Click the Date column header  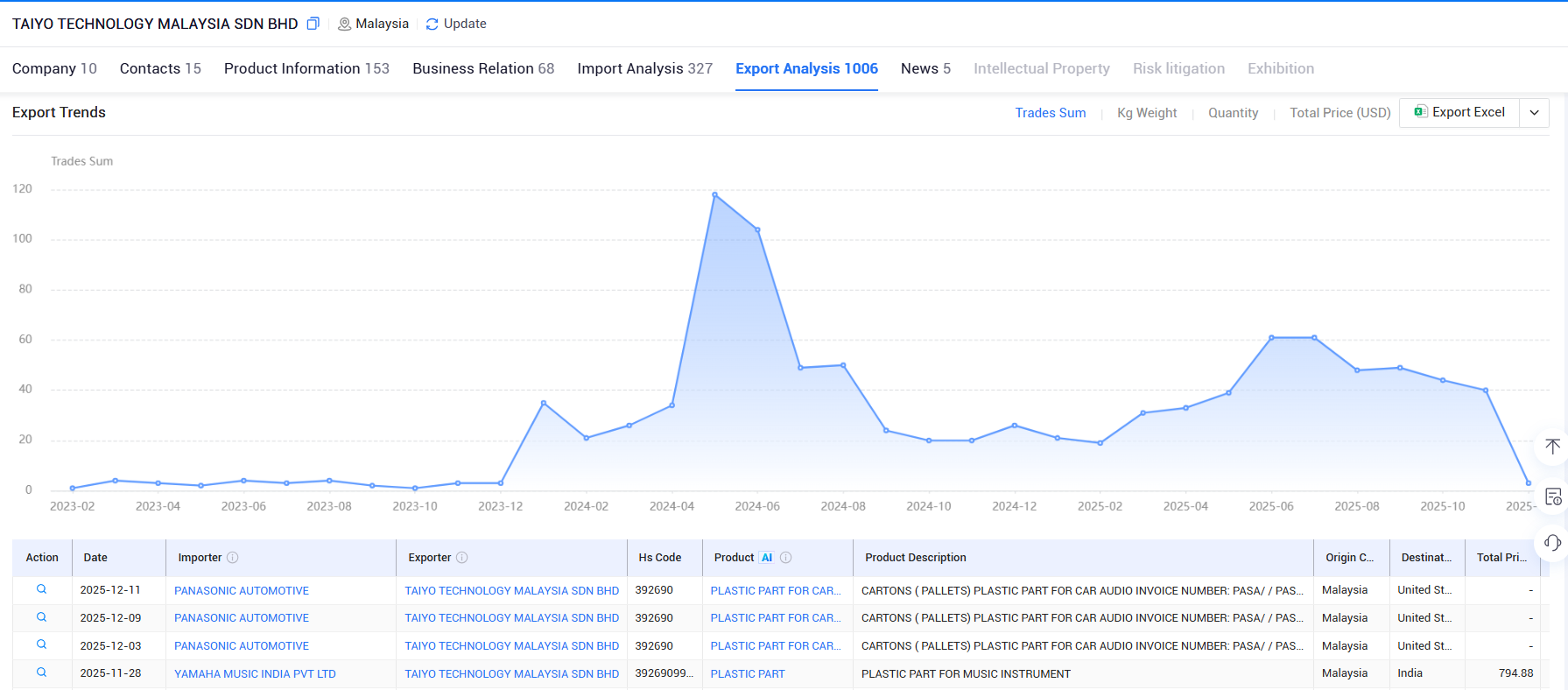pos(95,558)
